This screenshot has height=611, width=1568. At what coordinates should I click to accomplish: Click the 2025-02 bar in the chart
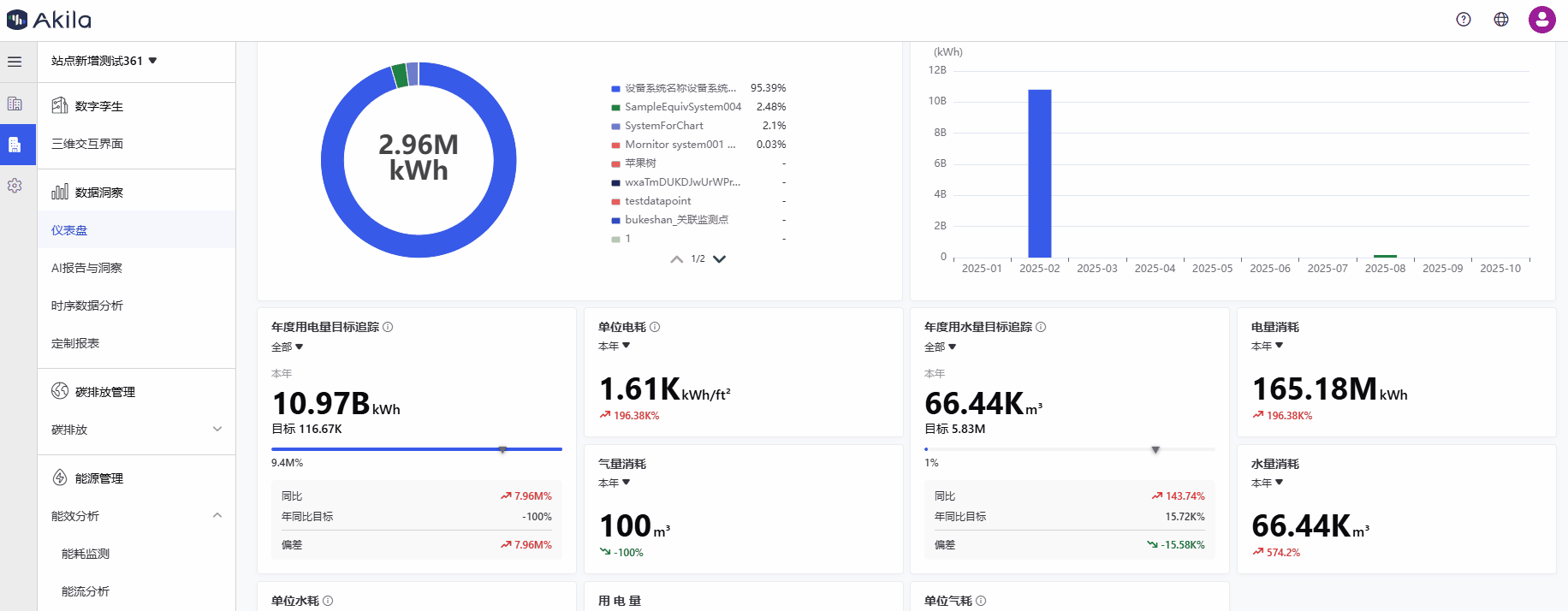coord(1039,173)
